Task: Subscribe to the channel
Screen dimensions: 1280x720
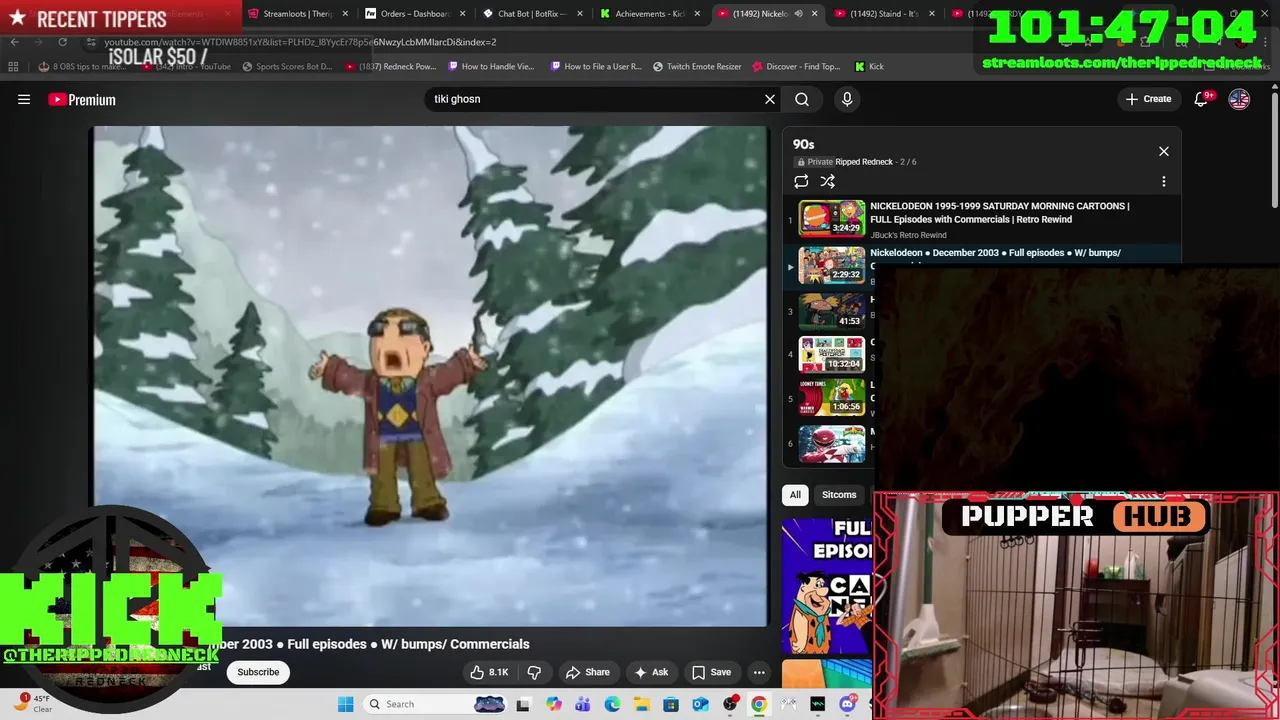Action: (x=258, y=672)
